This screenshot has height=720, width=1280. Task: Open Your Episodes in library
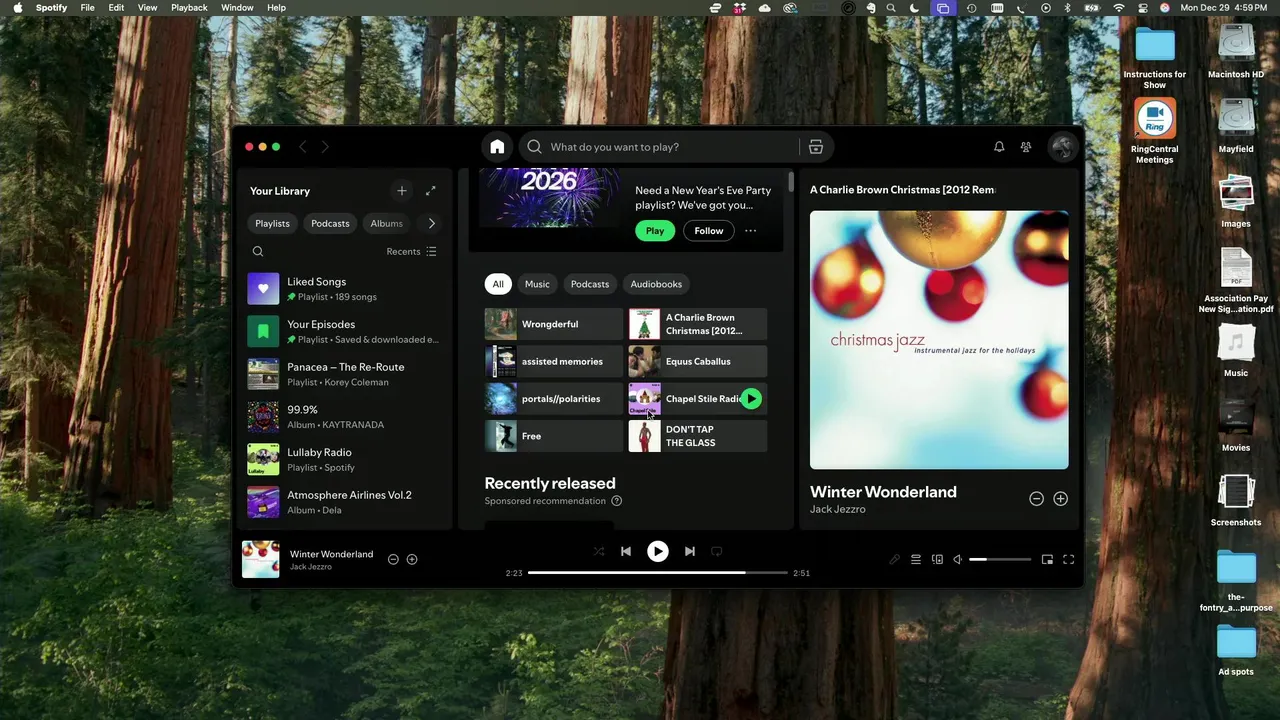tap(344, 332)
